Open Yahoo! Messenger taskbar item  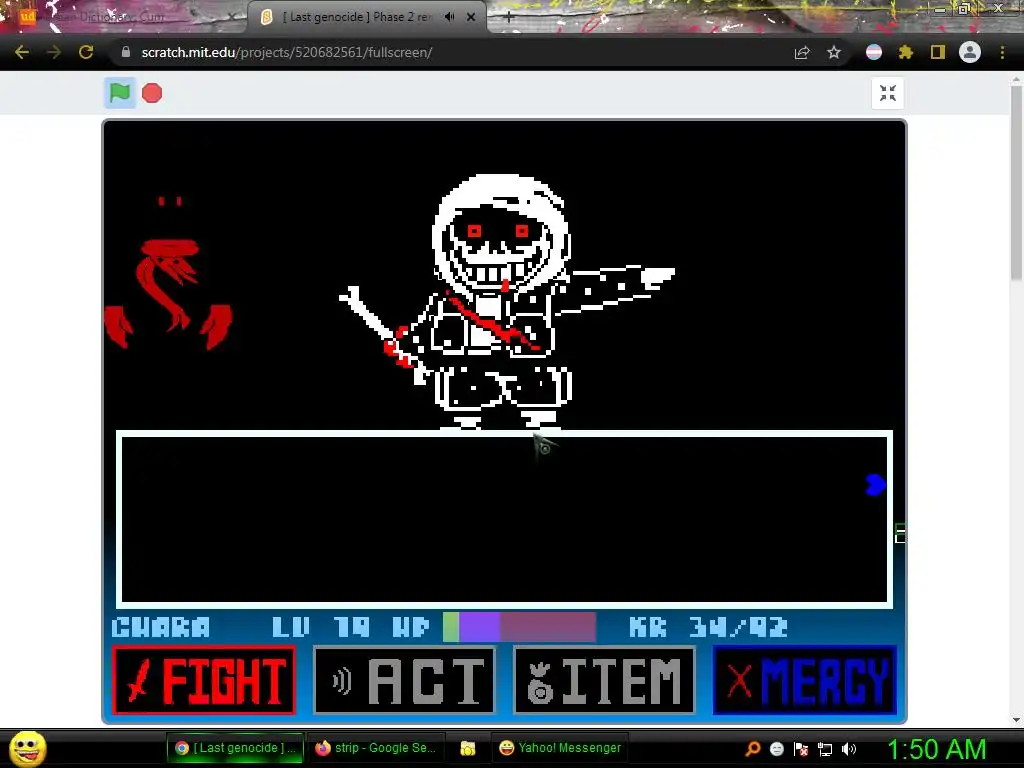coord(560,748)
